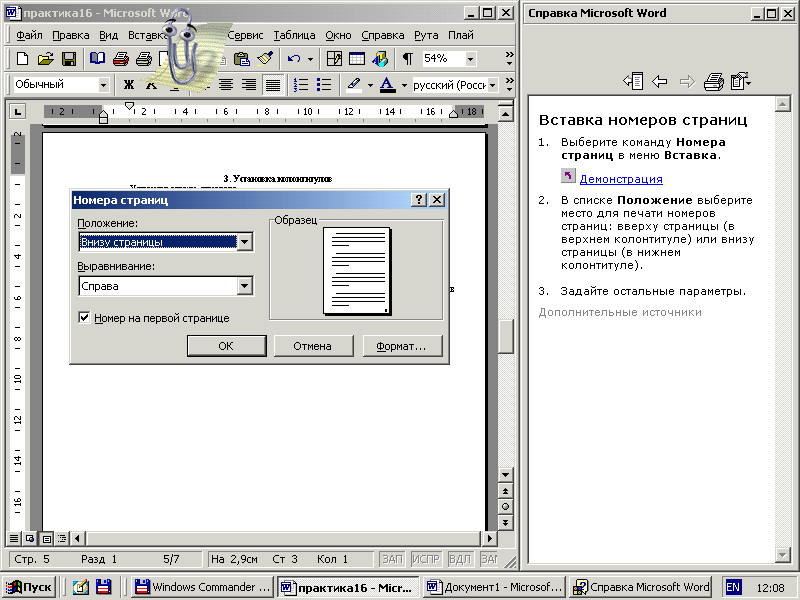This screenshot has width=800, height=600.
Task: Open the Справка menu
Action: coord(383,35)
